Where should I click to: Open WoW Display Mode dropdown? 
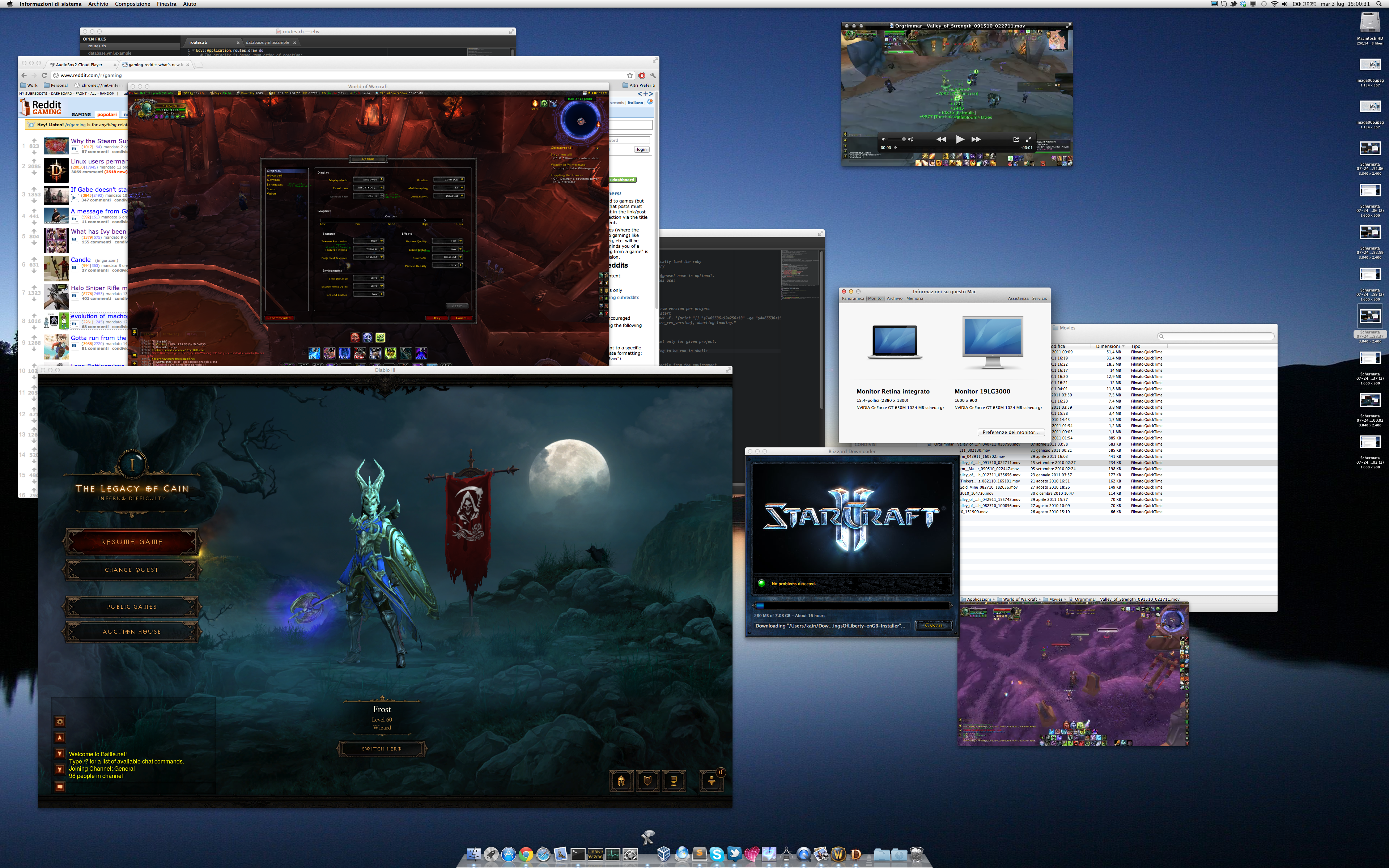[x=369, y=180]
